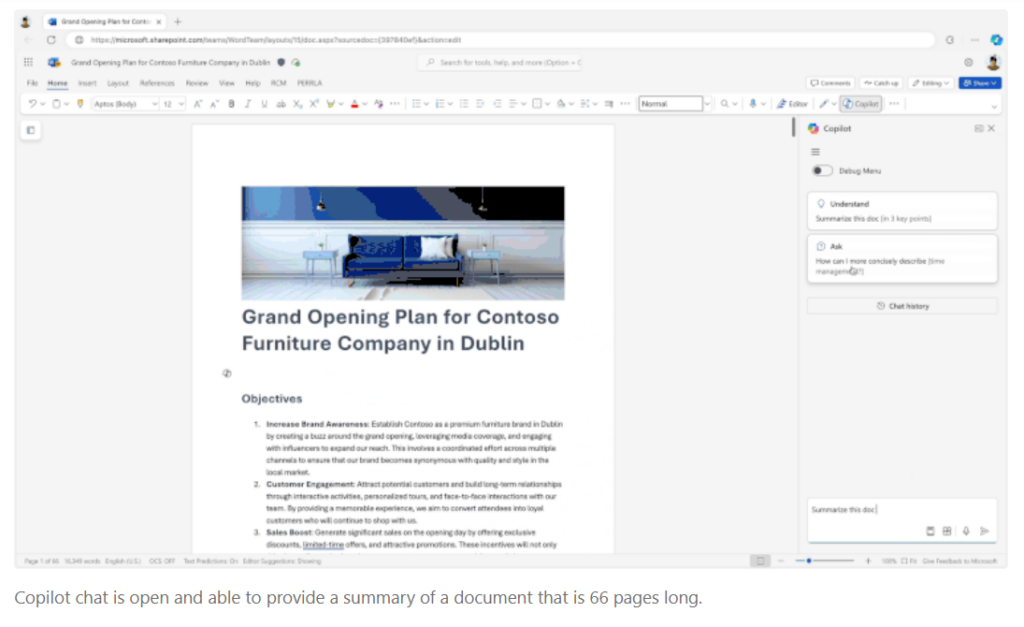Click the increase indent icon
Image resolution: width=1024 pixels, height=627 pixels.
click(497, 104)
